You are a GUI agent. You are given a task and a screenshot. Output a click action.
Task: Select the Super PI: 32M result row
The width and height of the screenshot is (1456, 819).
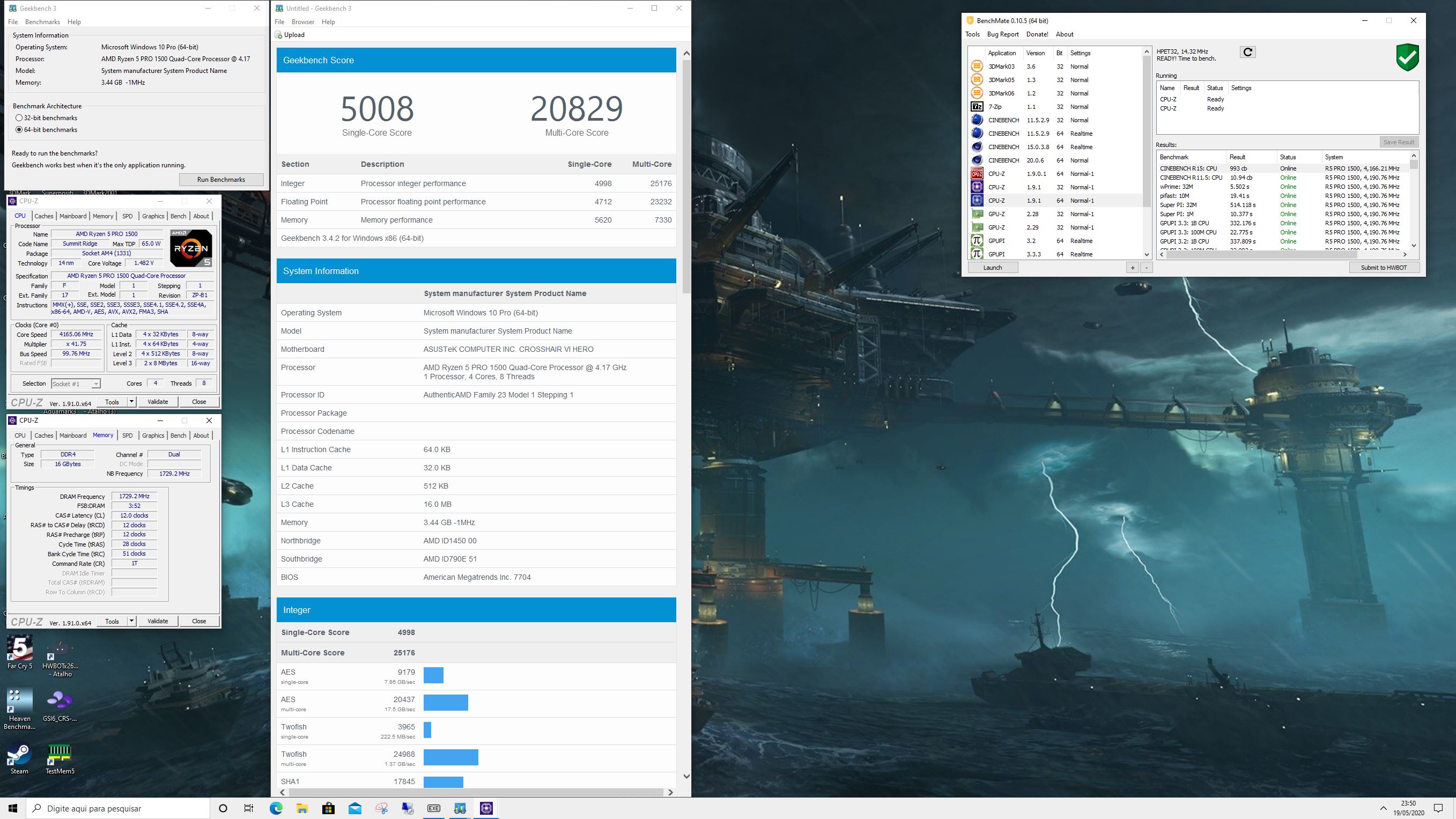tap(1283, 205)
